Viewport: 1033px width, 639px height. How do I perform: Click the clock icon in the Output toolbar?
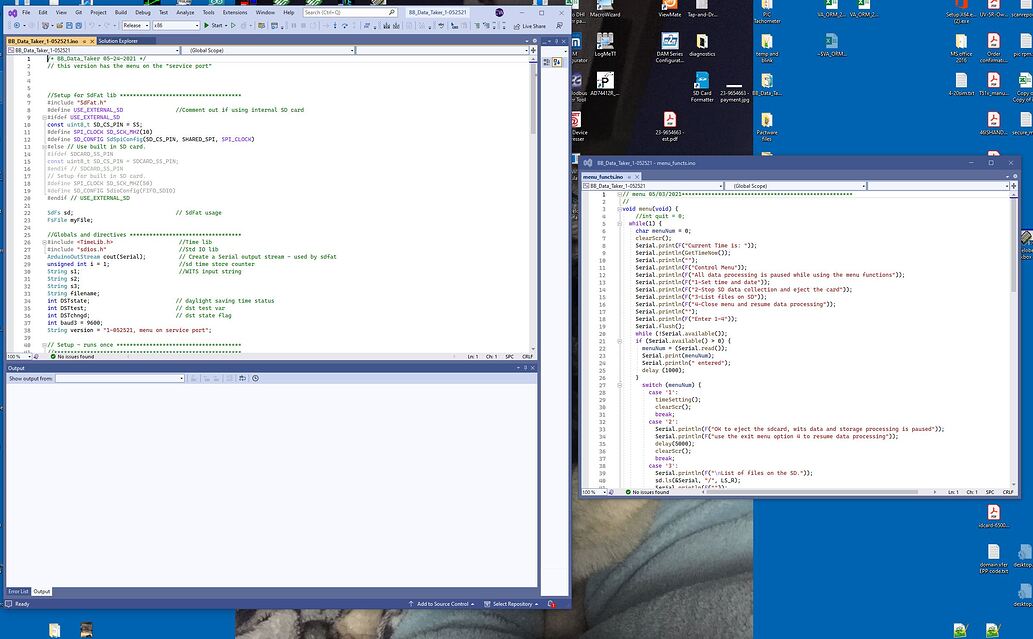pos(255,378)
